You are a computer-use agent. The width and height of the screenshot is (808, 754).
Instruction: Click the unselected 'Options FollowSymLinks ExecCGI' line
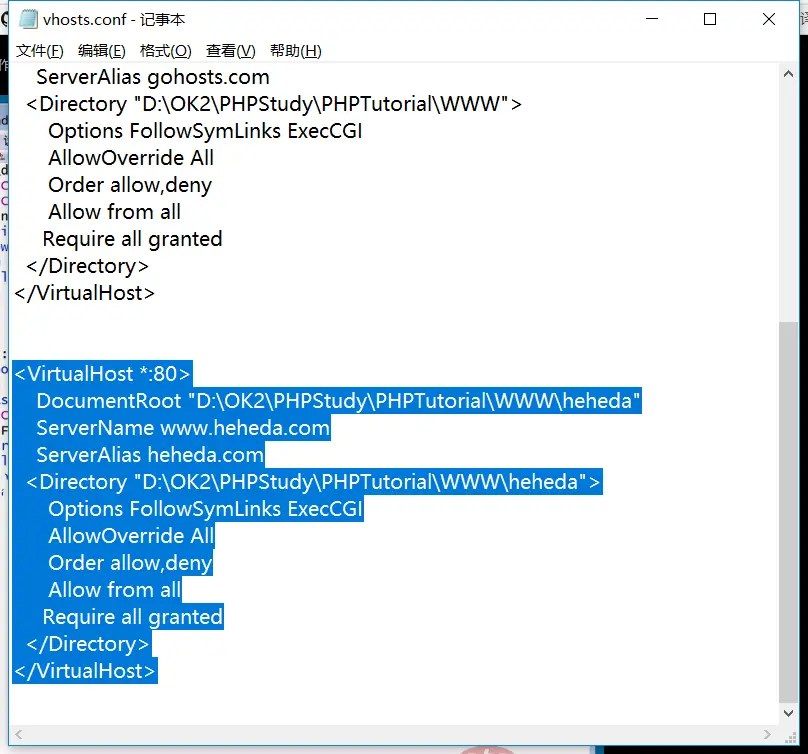tap(205, 131)
